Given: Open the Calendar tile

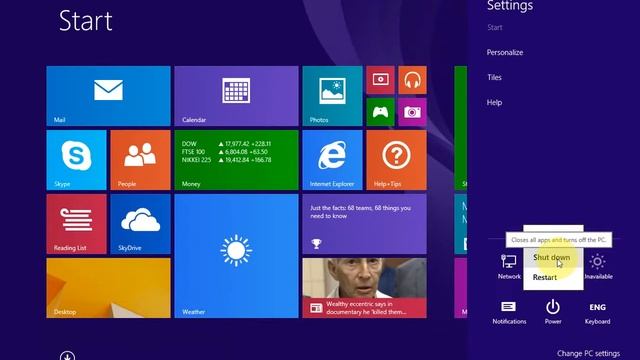Looking at the screenshot, I should (236, 96).
